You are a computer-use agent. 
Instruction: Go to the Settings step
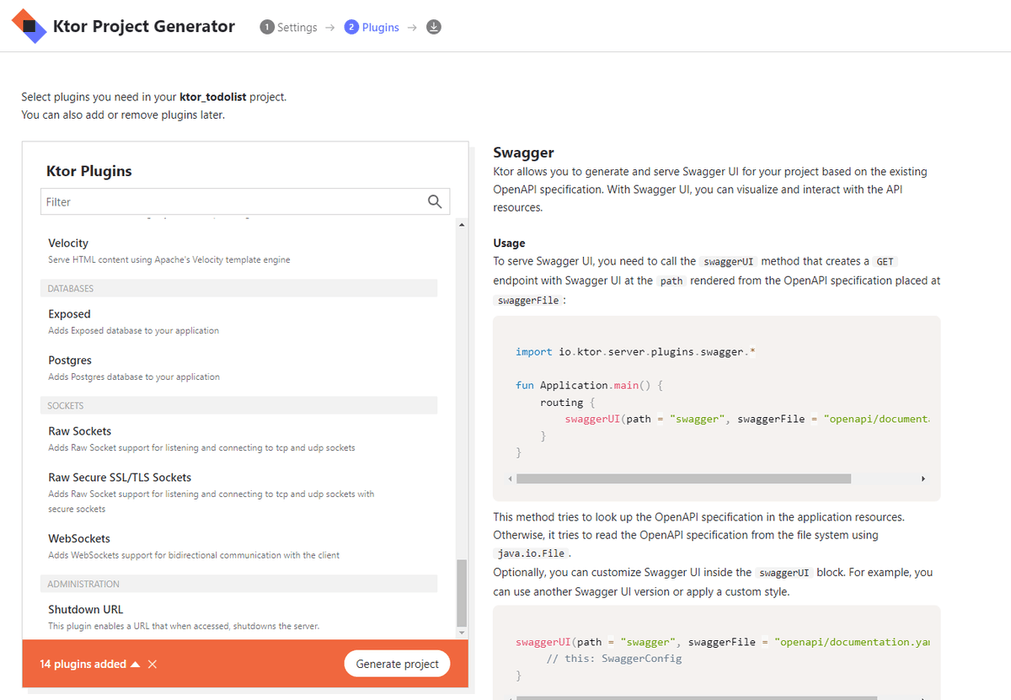point(289,27)
